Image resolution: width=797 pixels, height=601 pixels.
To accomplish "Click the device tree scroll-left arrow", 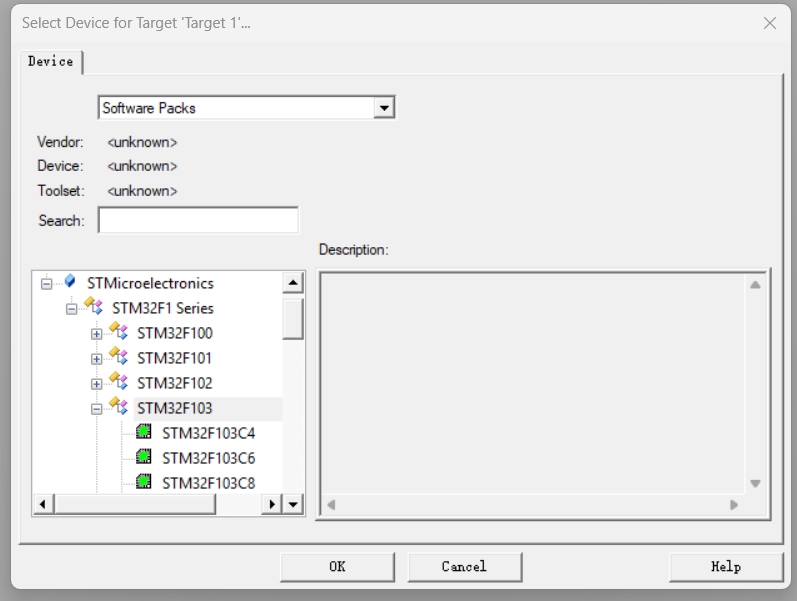I will point(43,504).
